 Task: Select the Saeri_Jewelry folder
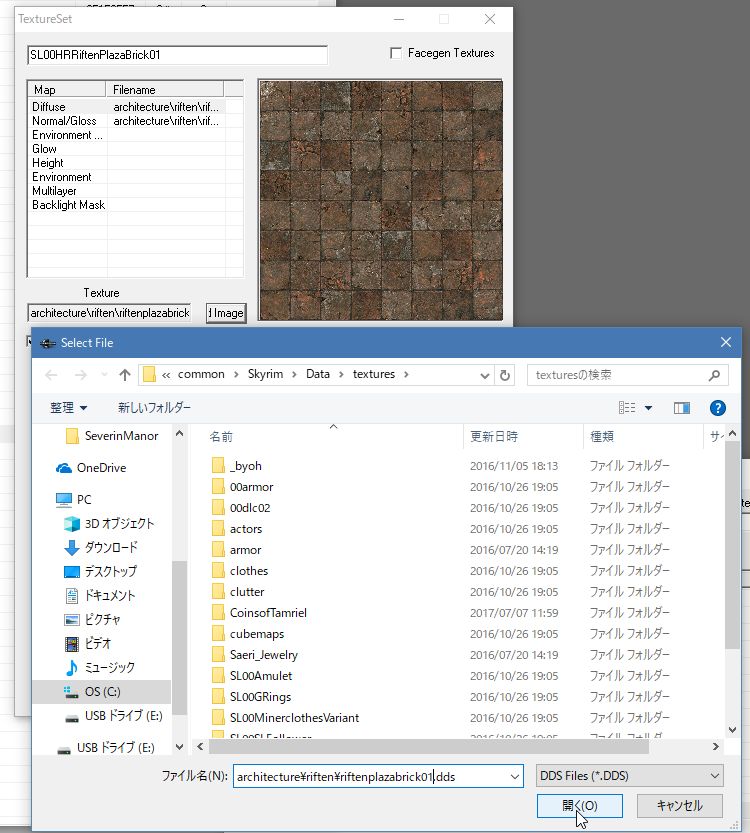click(254, 654)
